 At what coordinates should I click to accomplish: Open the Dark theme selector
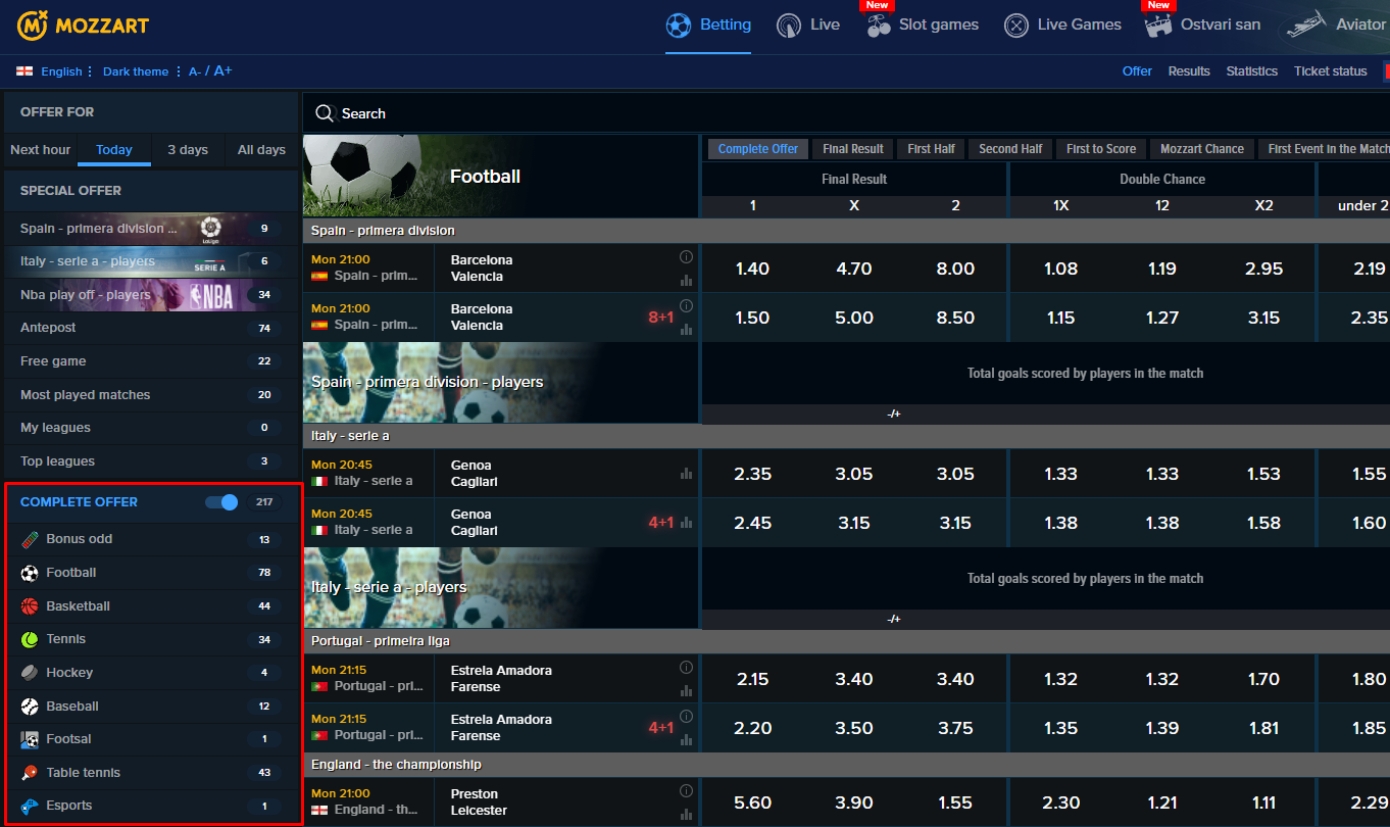pyautogui.click(x=141, y=71)
